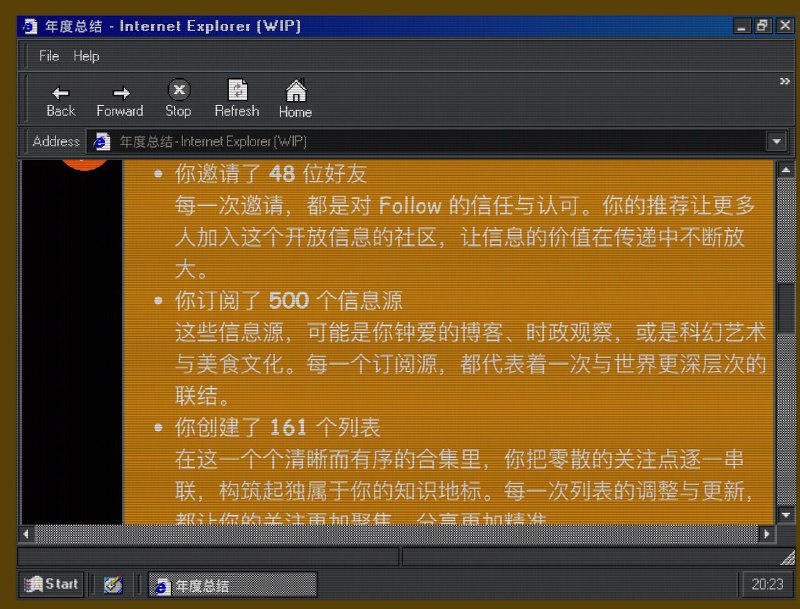Open the address bar history dropdown
Viewport: 800px width, 609px height.
777,141
